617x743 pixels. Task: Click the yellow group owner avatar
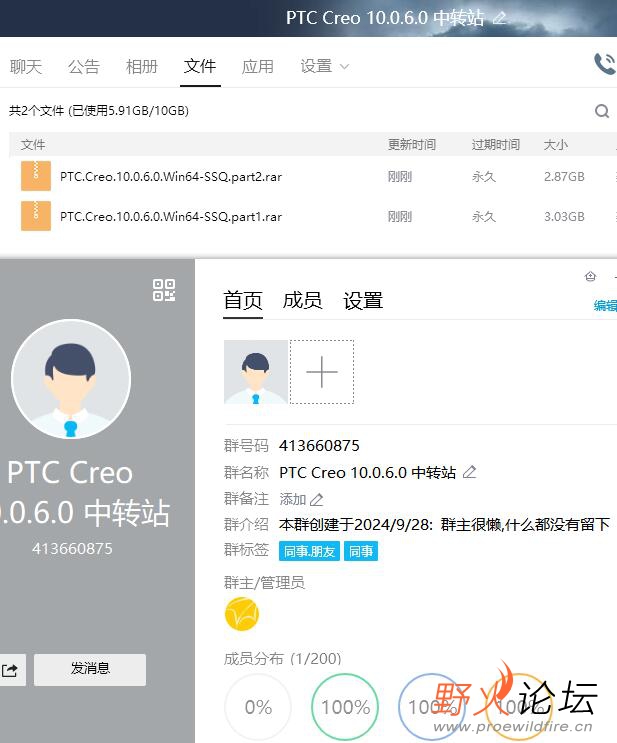[x=242, y=614]
